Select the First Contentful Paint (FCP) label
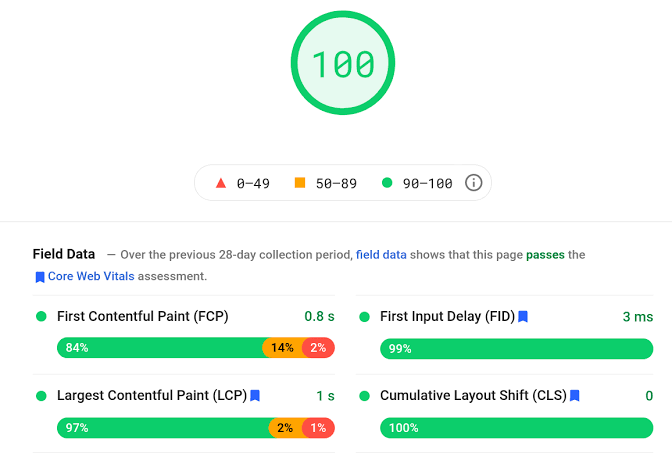The image size is (672, 457). click(x=143, y=316)
